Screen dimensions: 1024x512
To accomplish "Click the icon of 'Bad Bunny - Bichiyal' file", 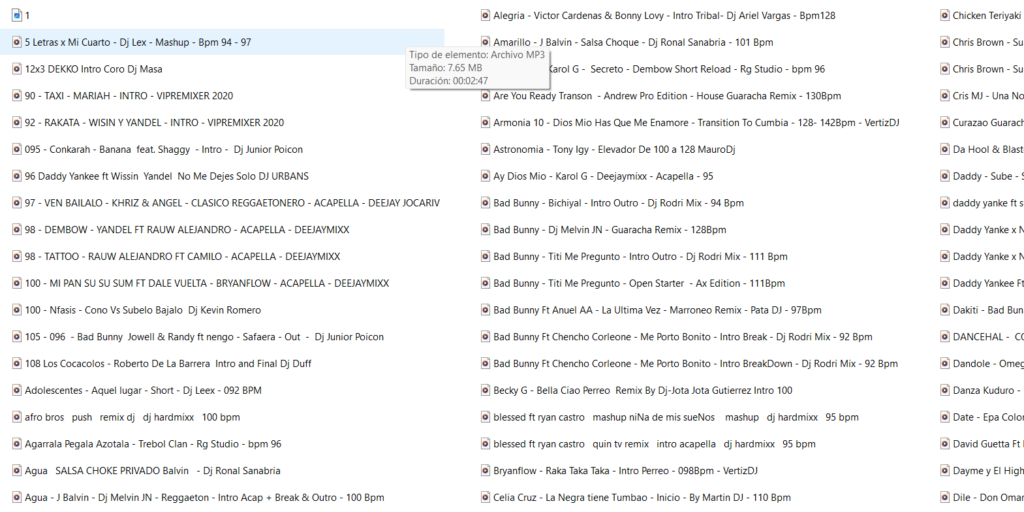I will (485, 202).
